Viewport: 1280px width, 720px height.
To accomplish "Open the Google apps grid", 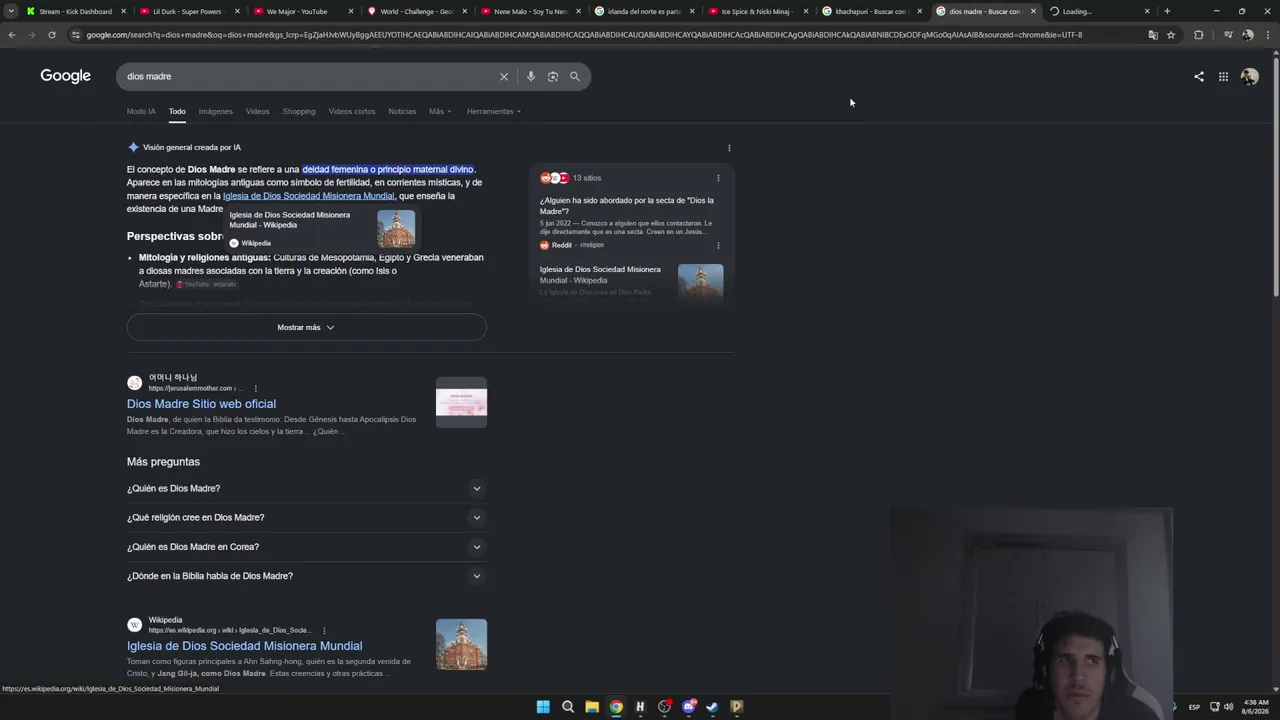I will (x=1223, y=76).
